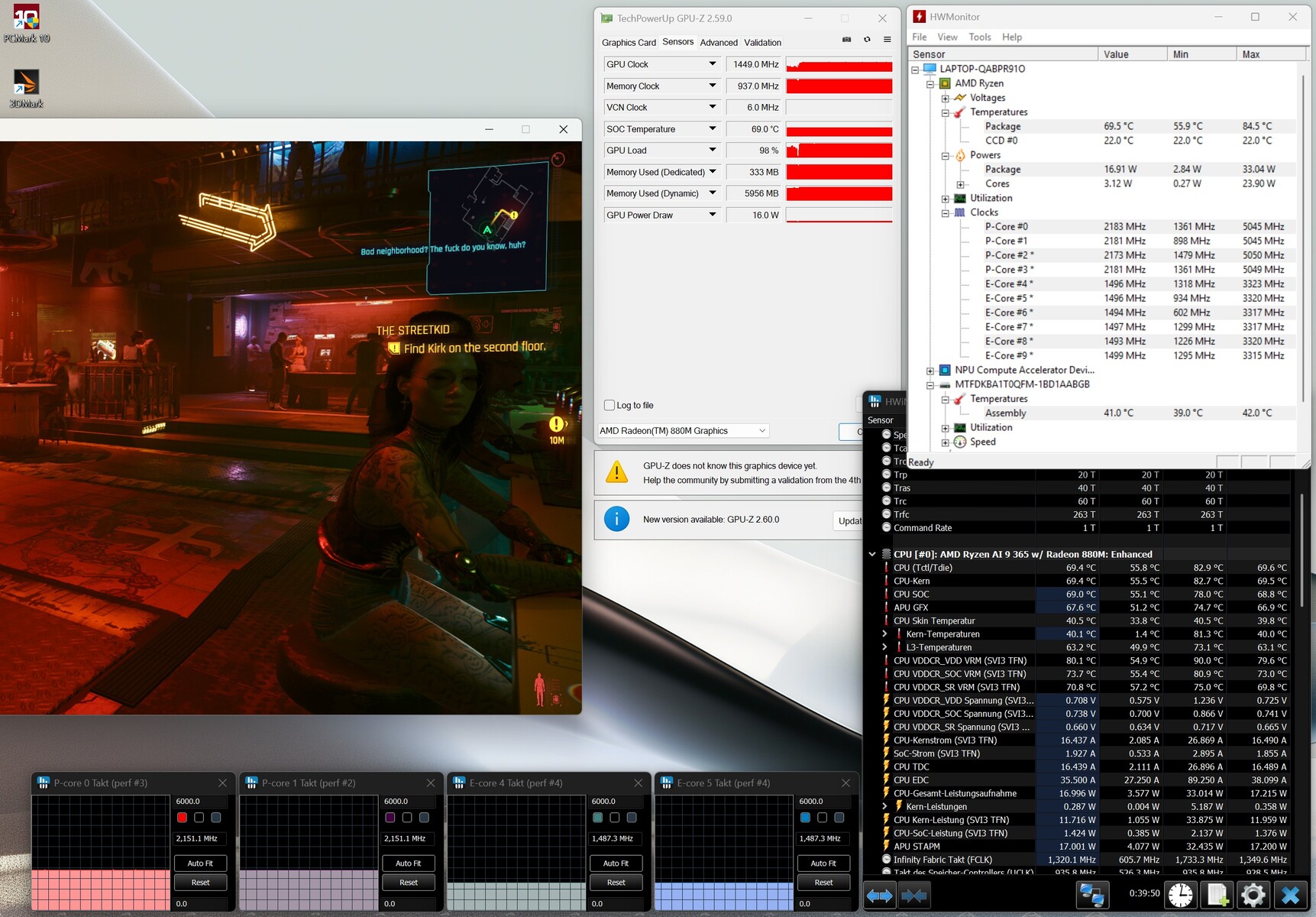Viewport: 1316px width, 917px height.
Task: Click the P-core 1 Takt window icon
Action: (x=251, y=783)
